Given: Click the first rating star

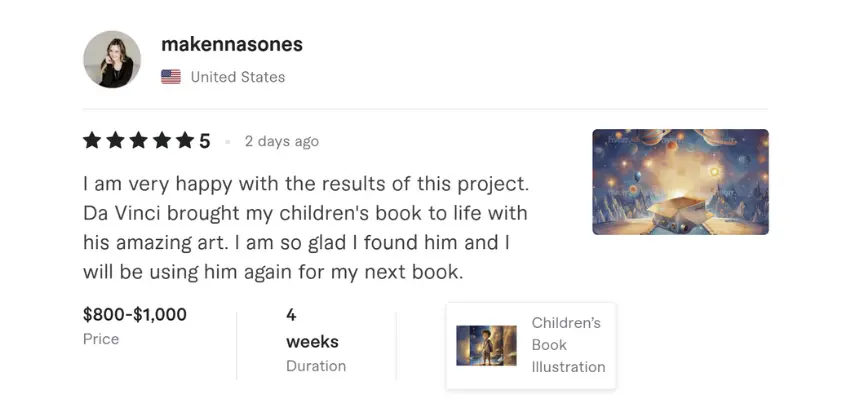Looking at the screenshot, I should pos(93,141).
